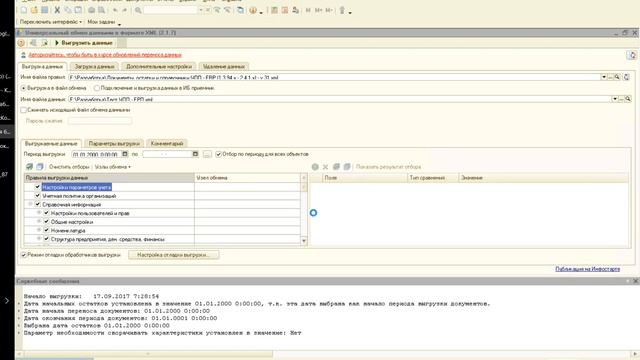Image resolution: width=640 pixels, height=360 pixels.
Task: Click the Выгрузить данные button
Action: (x=83, y=43)
